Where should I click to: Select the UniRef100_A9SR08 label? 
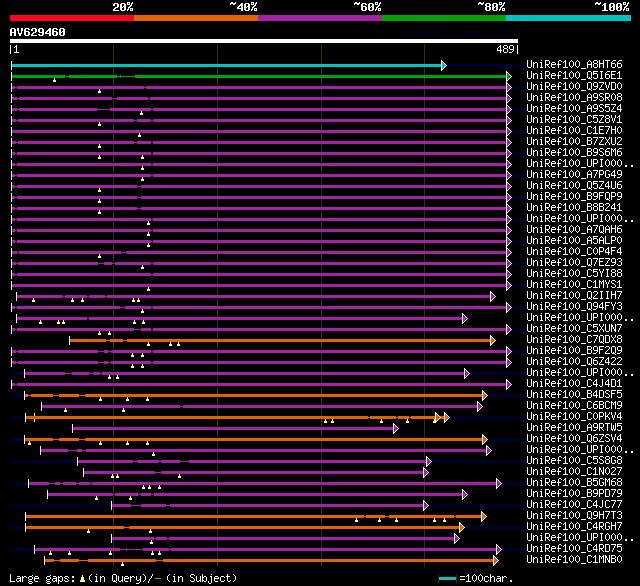[574, 98]
